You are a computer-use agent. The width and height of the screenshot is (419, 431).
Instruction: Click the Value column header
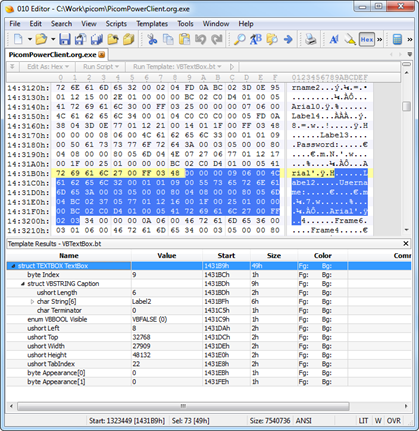(167, 256)
